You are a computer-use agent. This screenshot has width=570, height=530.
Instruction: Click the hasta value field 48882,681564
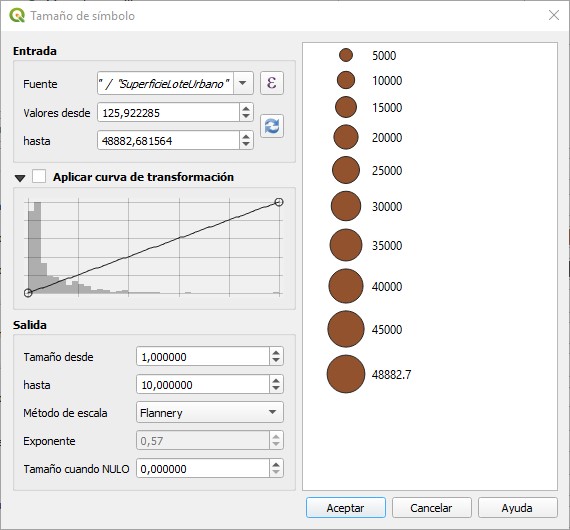[x=168, y=141]
